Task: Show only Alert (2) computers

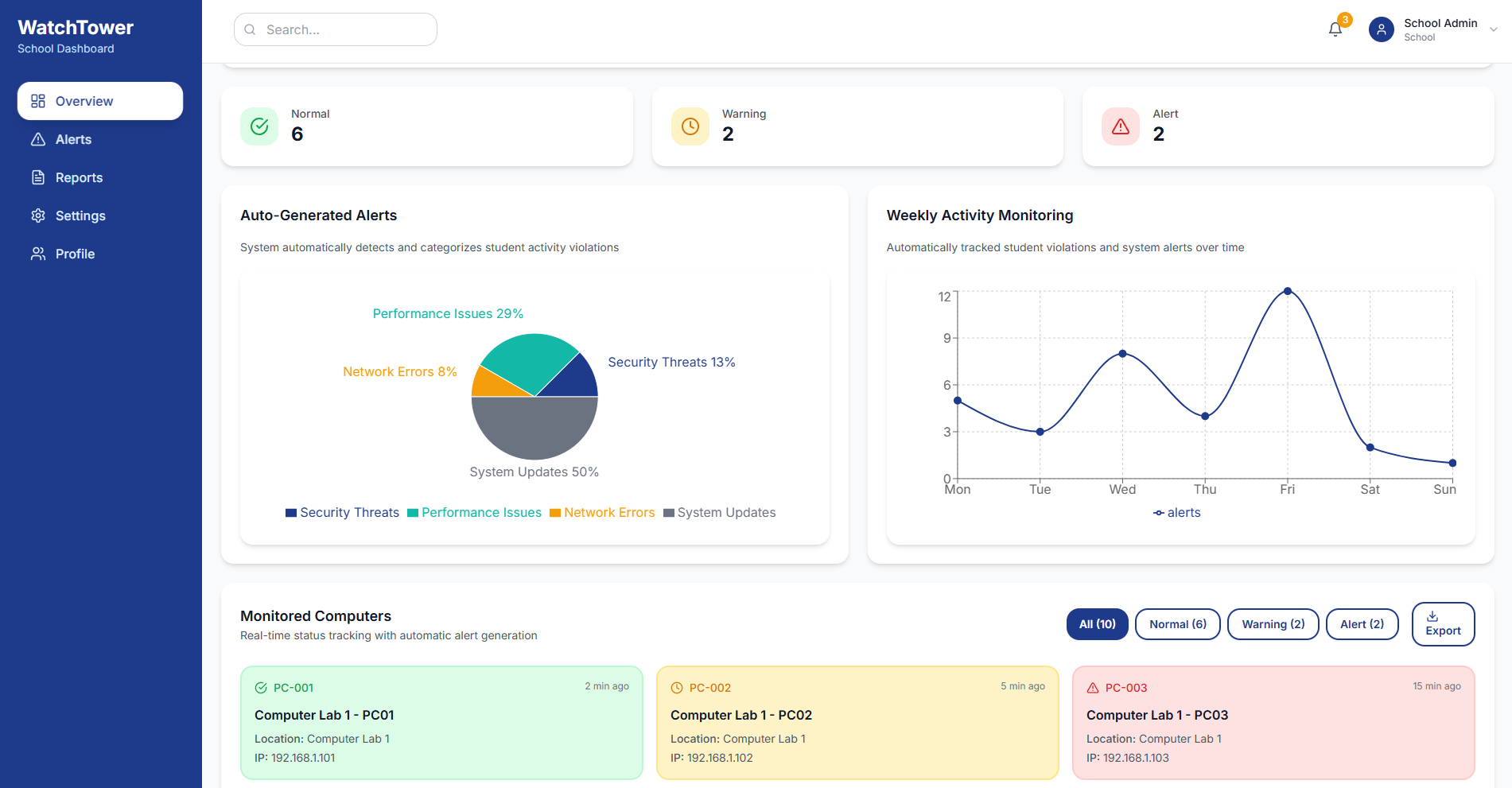Action: click(1362, 624)
